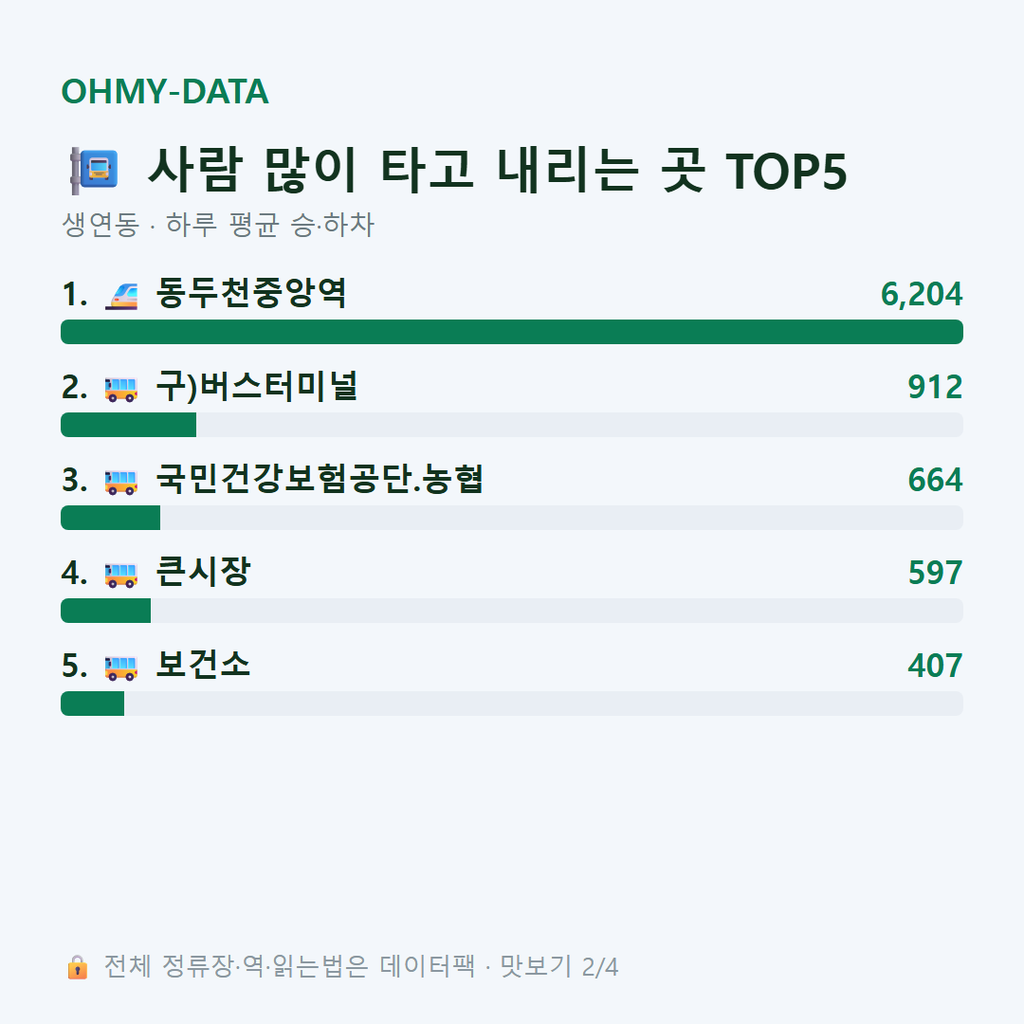Screen dimensions: 1024x1024
Task: Select the 구)버스터미널 stop name
Action: pos(257,386)
